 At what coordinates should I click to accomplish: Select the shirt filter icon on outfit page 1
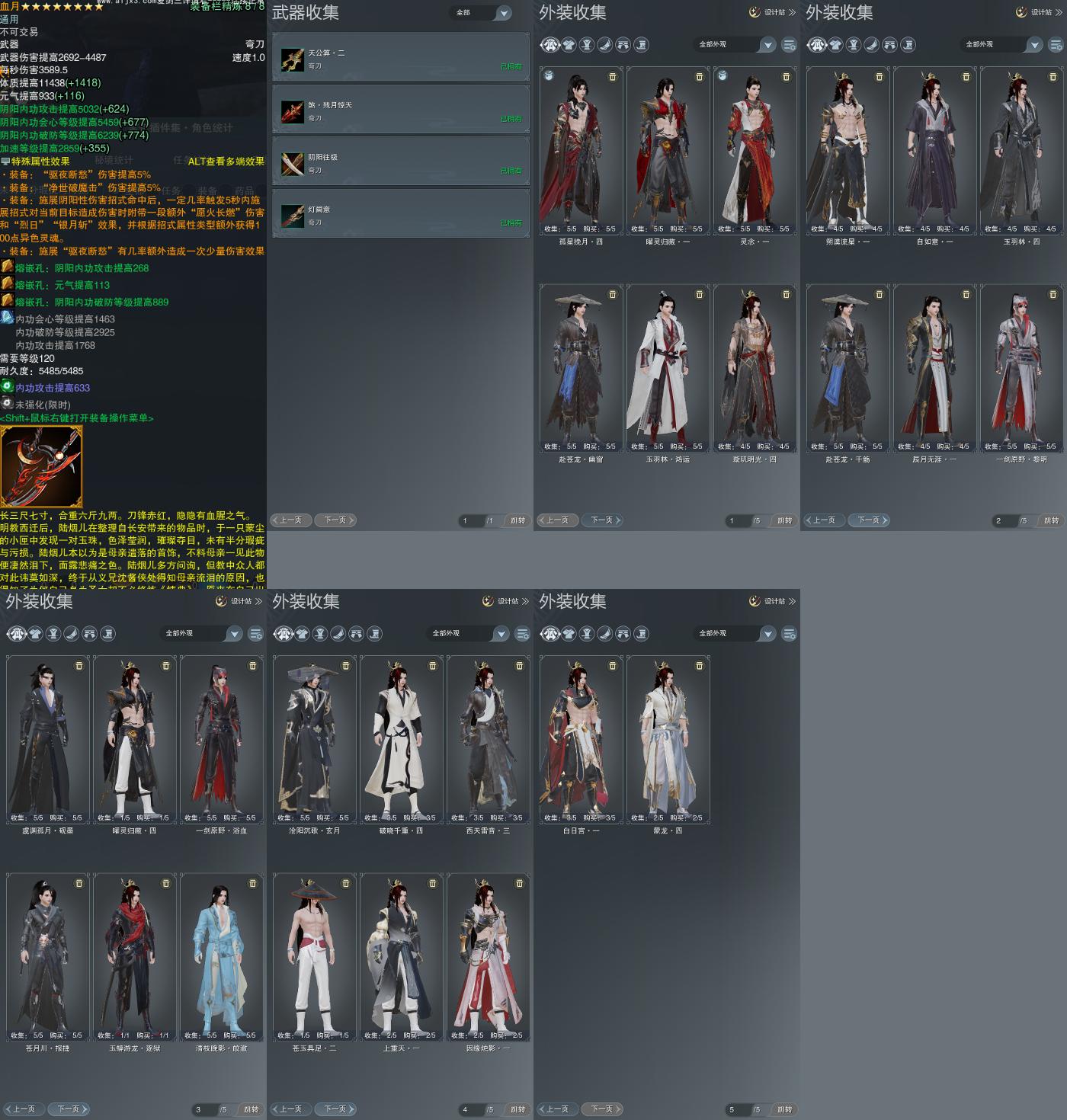[x=569, y=45]
